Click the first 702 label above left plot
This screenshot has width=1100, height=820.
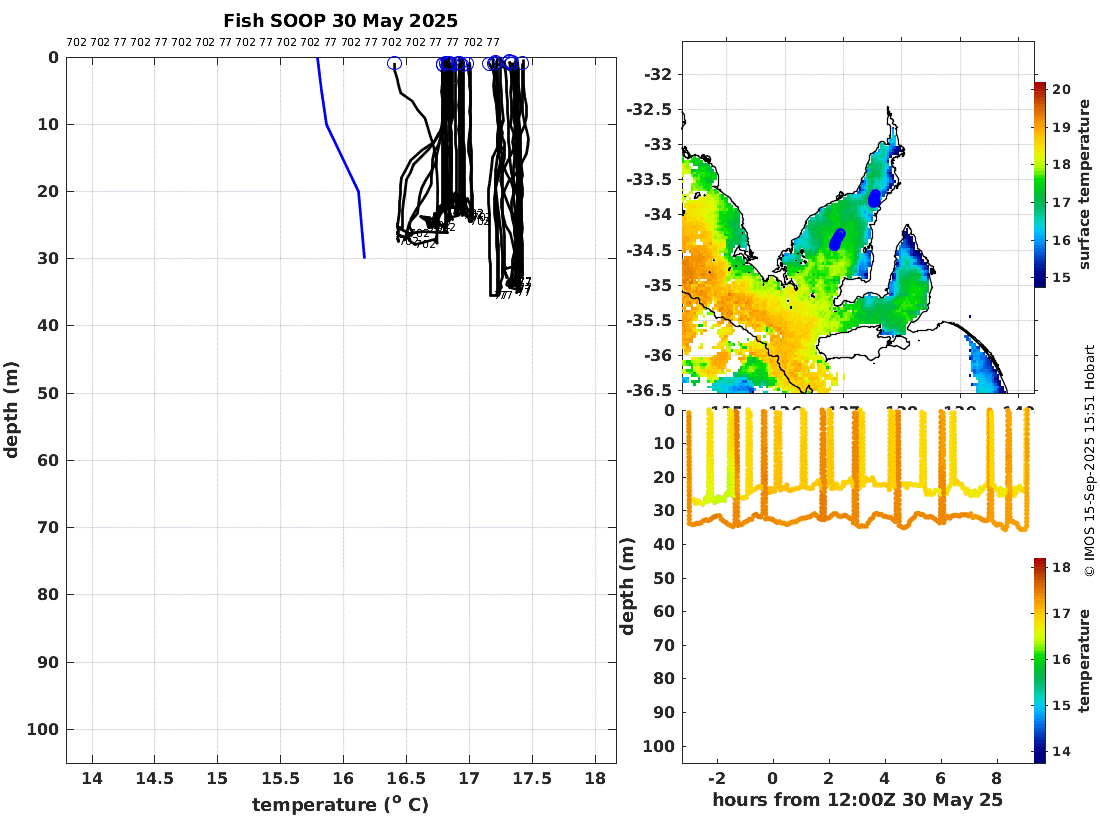coord(76,42)
